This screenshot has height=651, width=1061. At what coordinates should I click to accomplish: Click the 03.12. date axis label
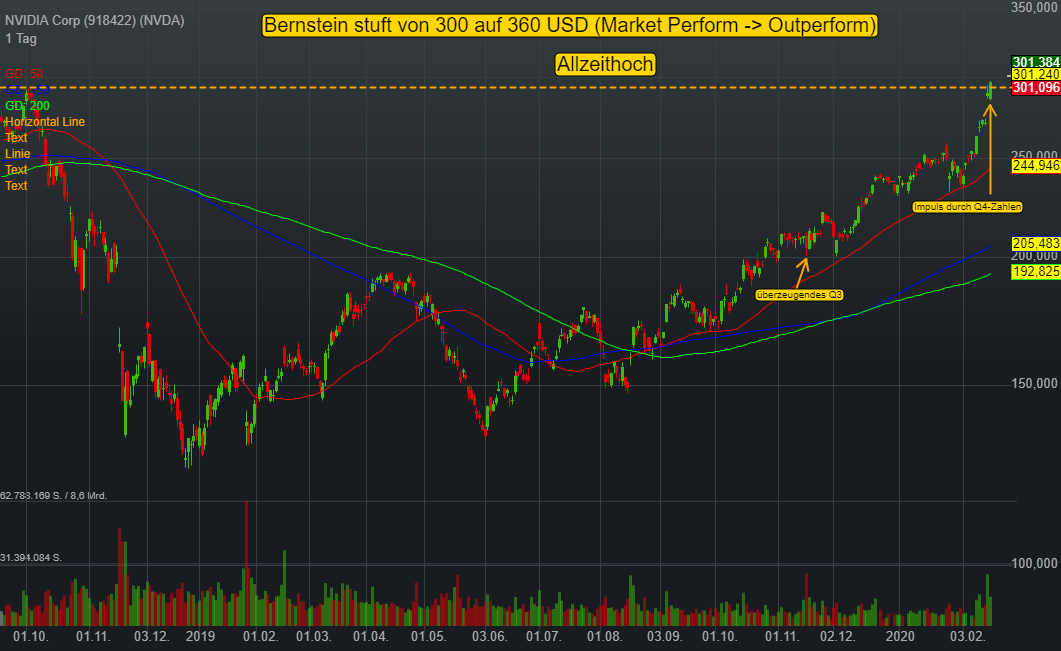[x=152, y=637]
